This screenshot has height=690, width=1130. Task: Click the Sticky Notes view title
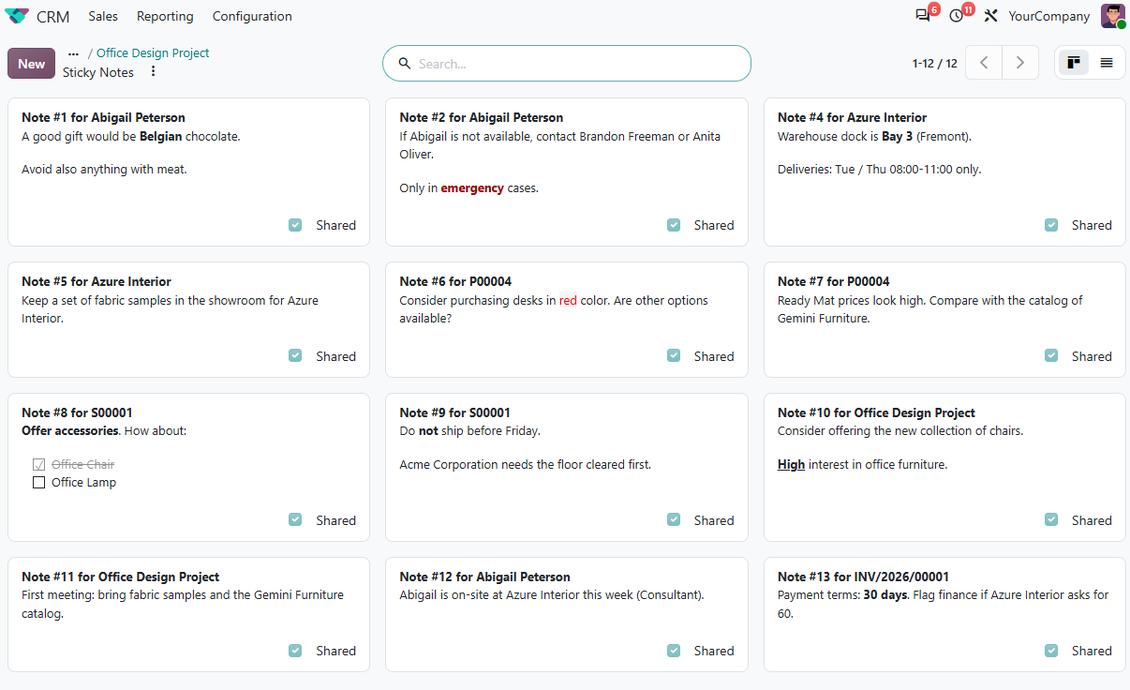tap(98, 72)
